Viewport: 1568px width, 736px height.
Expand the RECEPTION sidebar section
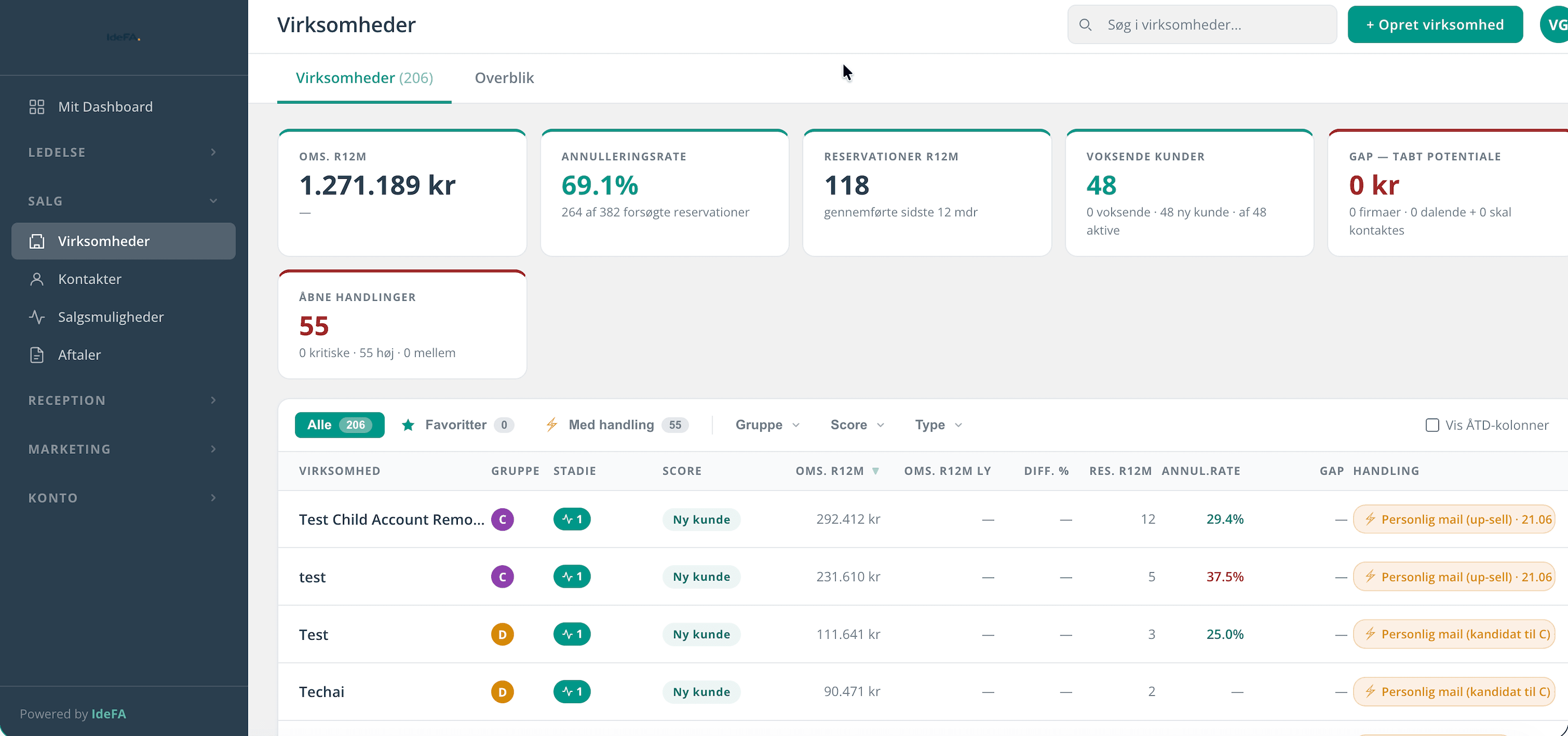124,400
